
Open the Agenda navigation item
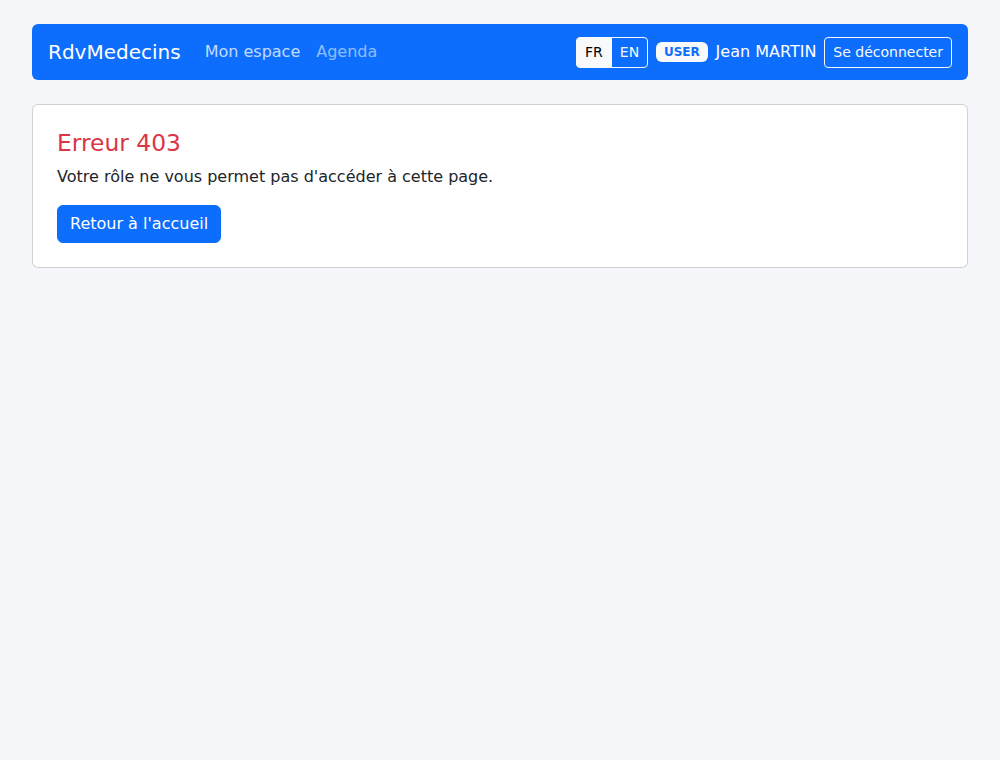tap(346, 52)
